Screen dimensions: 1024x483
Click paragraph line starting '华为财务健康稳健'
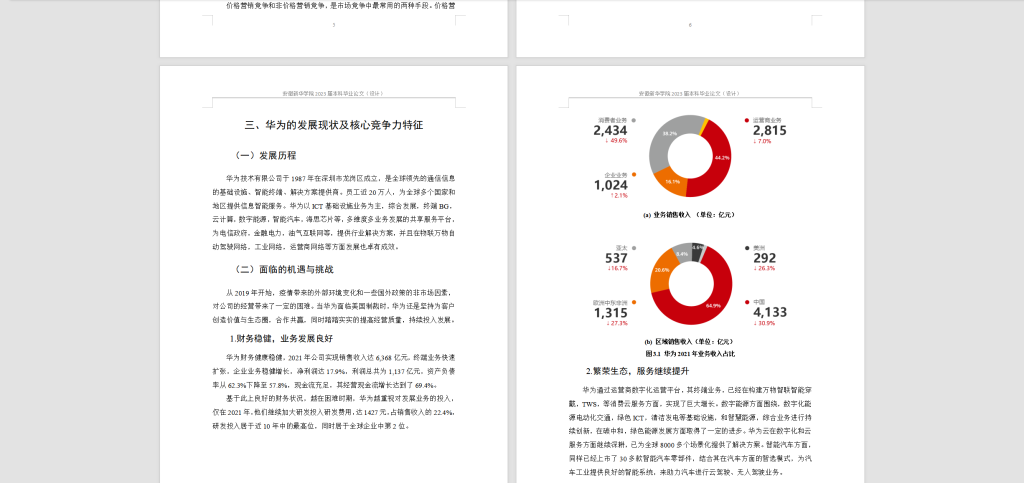click(x=341, y=358)
